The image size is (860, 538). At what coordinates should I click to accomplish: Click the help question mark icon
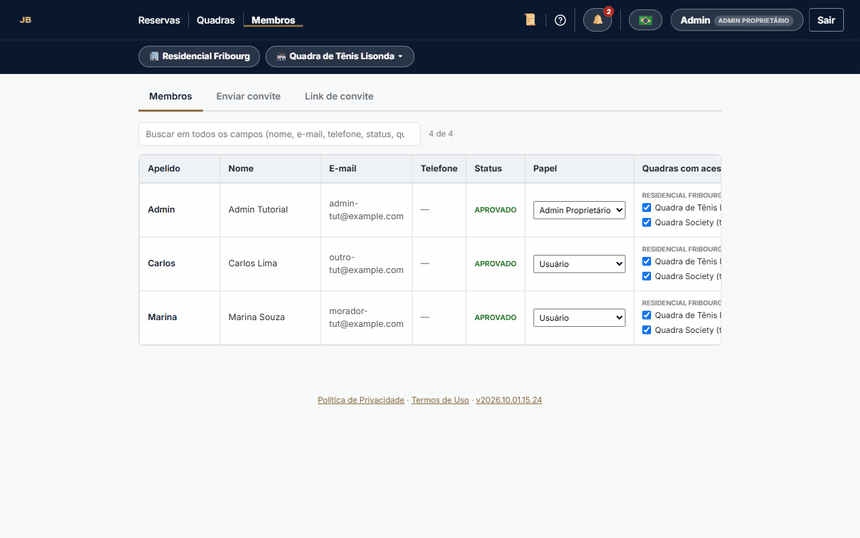coord(560,20)
